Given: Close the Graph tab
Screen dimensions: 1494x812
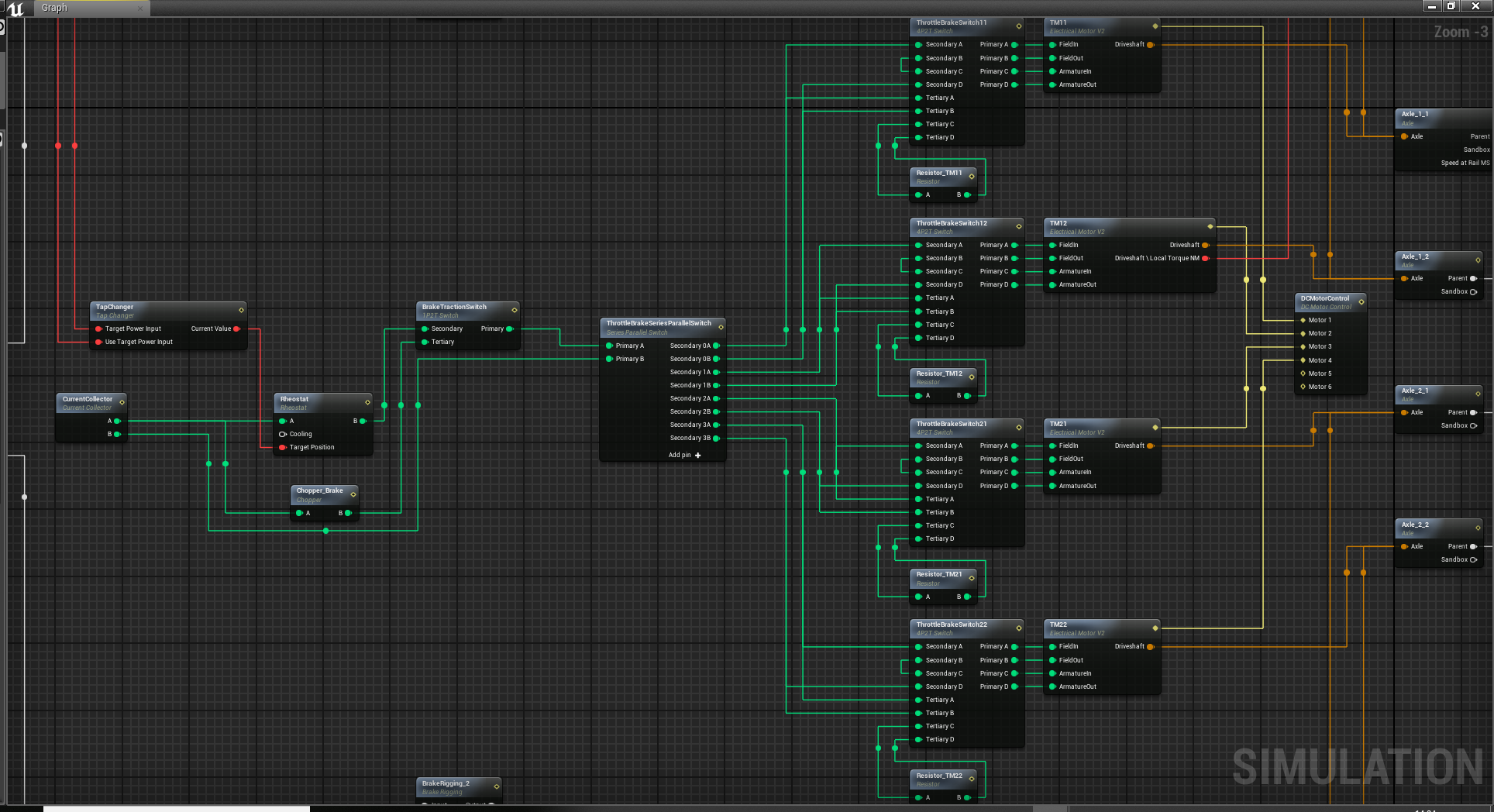Looking at the screenshot, I should click(140, 9).
